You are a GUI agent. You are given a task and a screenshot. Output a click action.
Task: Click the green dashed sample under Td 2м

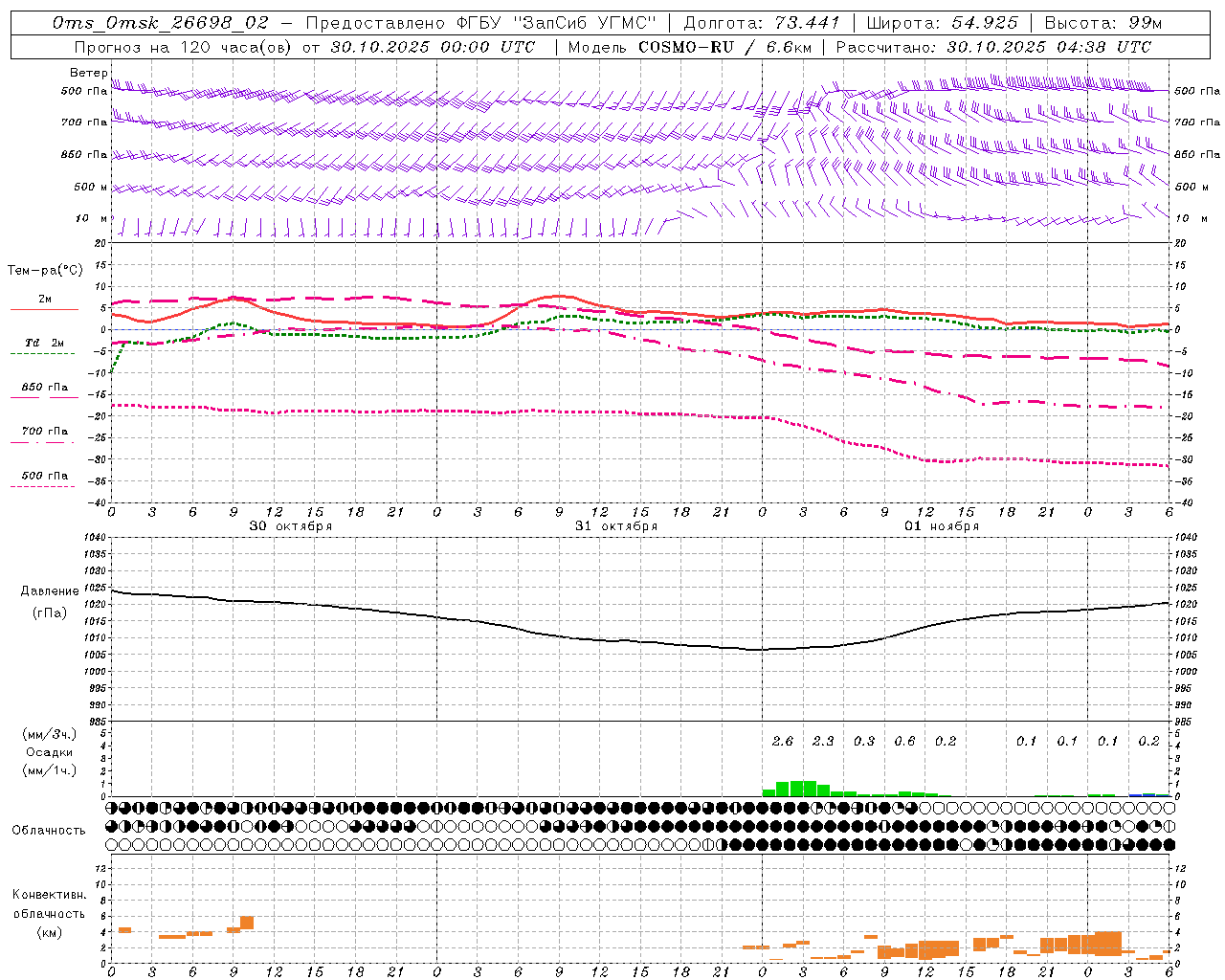43,354
